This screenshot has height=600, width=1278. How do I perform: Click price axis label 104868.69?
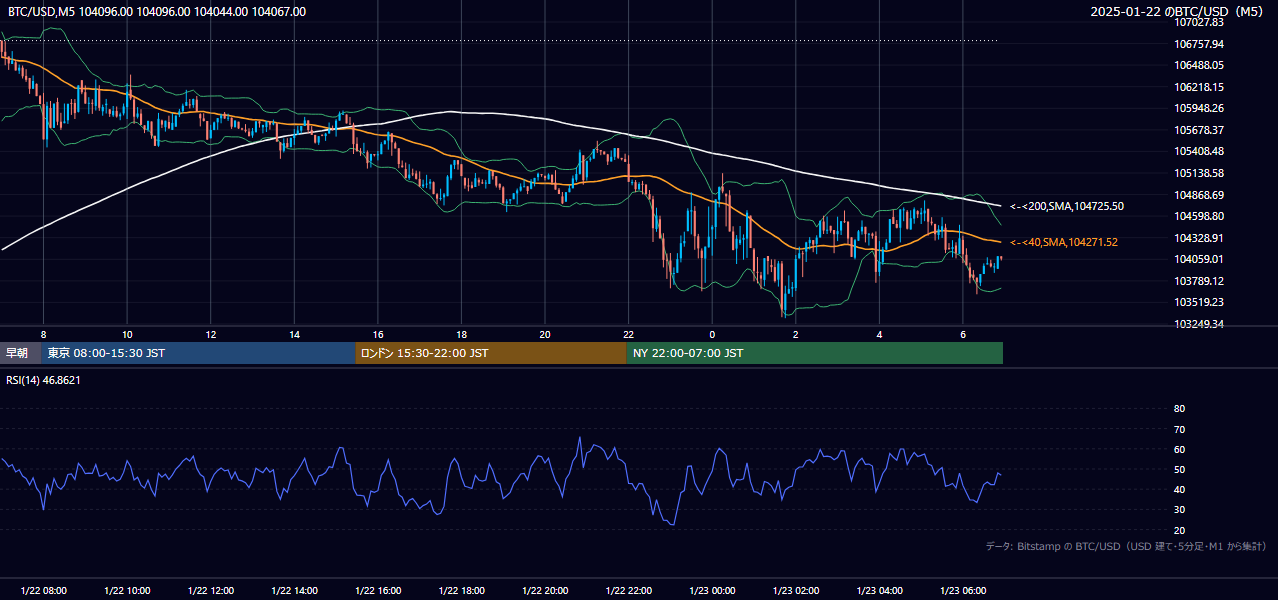[x=1199, y=195]
